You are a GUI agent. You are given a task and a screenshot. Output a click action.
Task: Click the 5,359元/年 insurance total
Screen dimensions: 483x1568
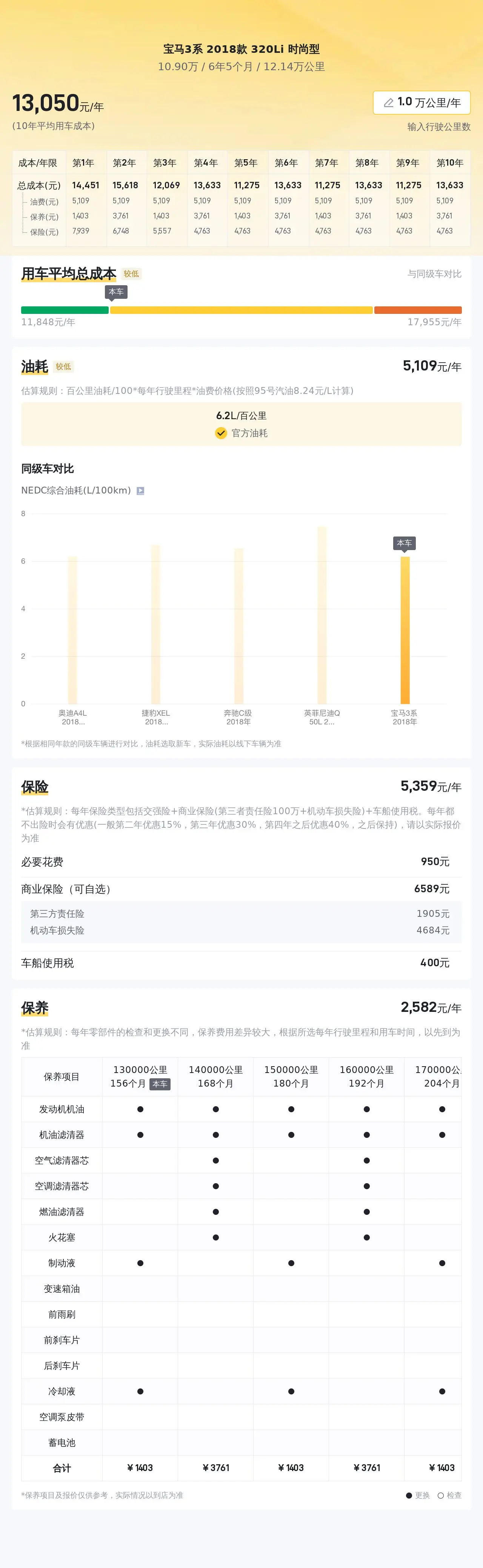431,786
